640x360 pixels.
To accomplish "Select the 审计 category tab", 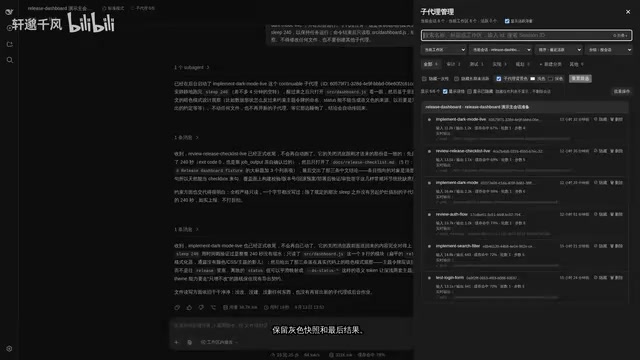I will (x=453, y=64).
